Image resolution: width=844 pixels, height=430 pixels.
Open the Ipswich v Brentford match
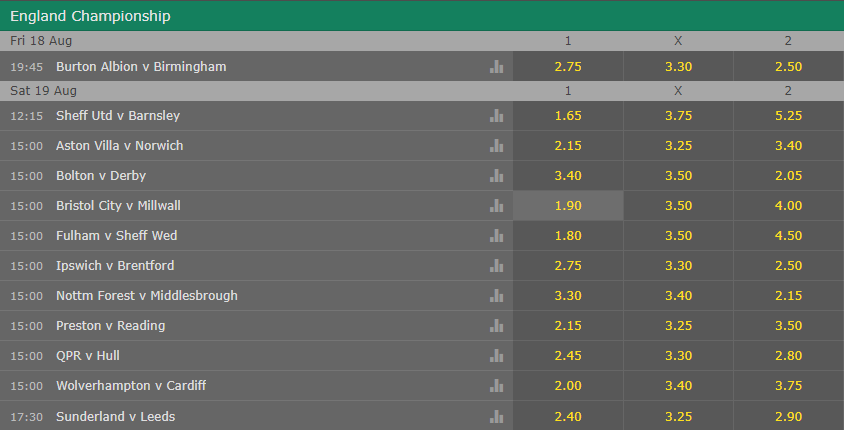tap(115, 265)
